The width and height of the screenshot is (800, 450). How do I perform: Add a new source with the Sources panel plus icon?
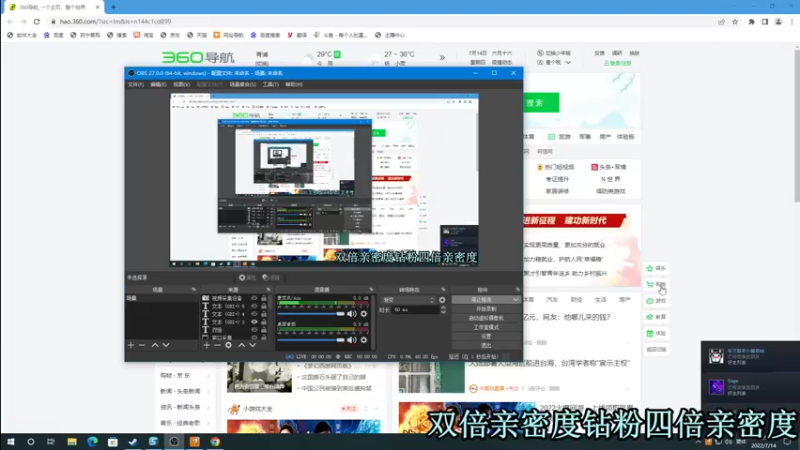206,345
